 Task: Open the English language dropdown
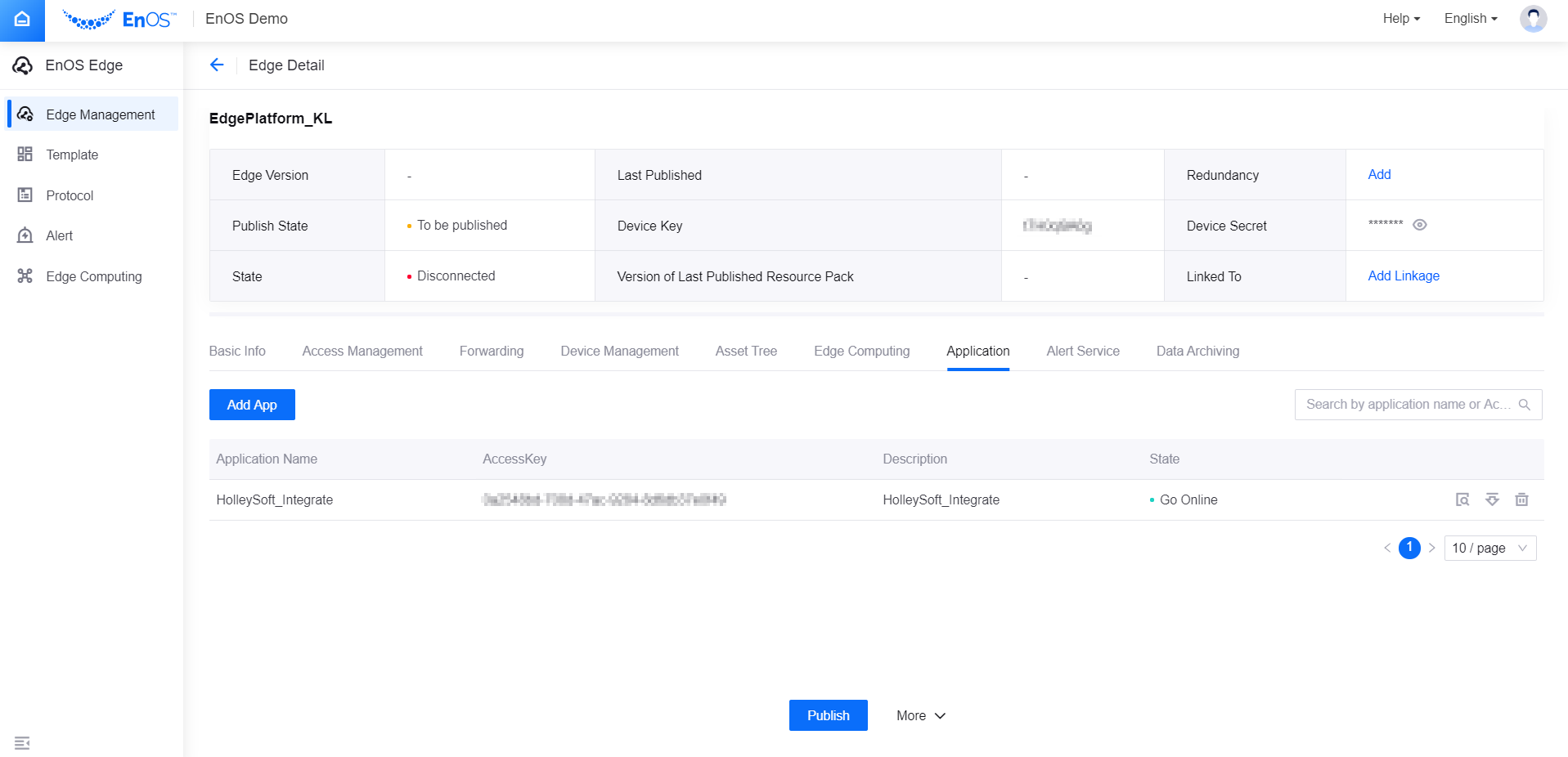tap(1471, 19)
